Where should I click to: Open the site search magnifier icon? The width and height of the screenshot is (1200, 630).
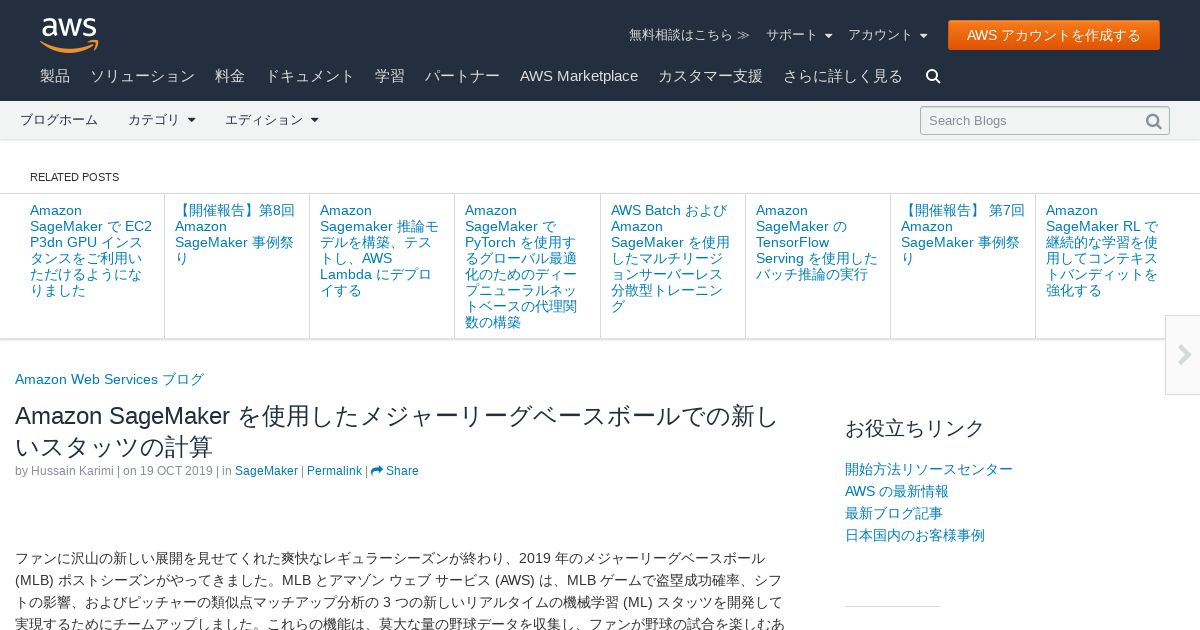coord(933,76)
